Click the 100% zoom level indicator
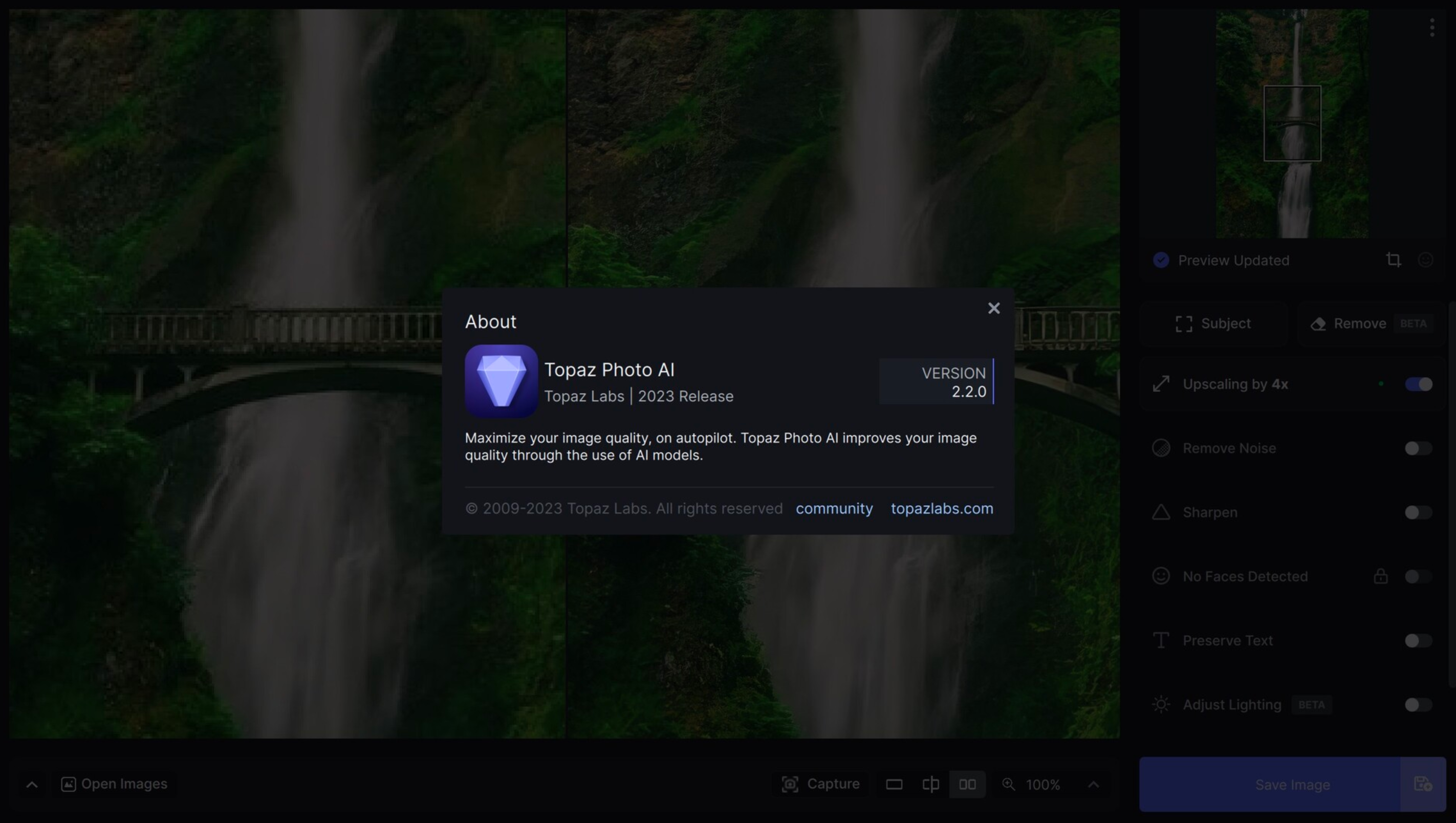Image resolution: width=1456 pixels, height=823 pixels. click(1043, 784)
